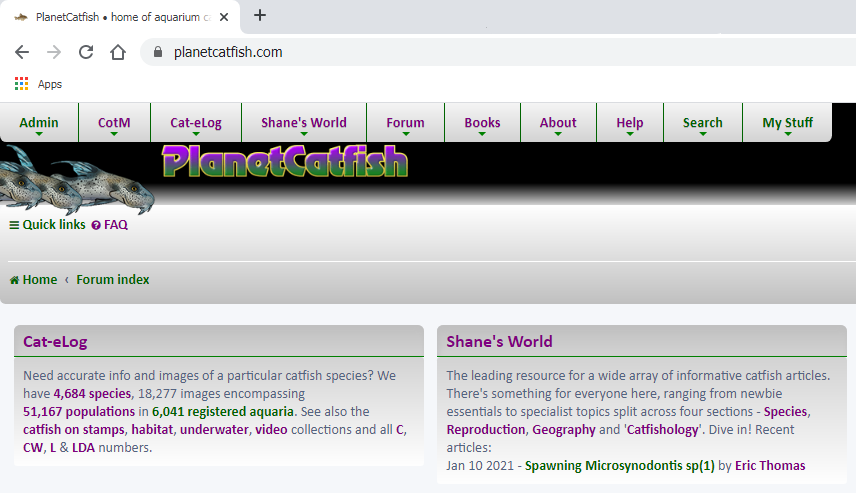
Task: Select the PlanetCatfish browser tab
Action: point(120,17)
